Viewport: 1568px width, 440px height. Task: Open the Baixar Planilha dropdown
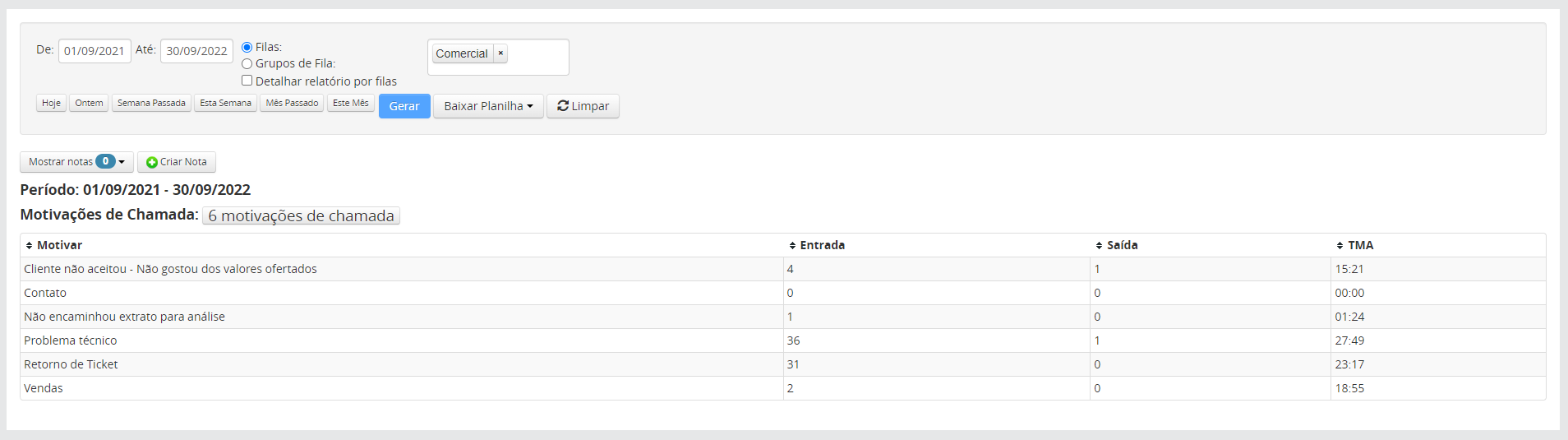pos(488,106)
